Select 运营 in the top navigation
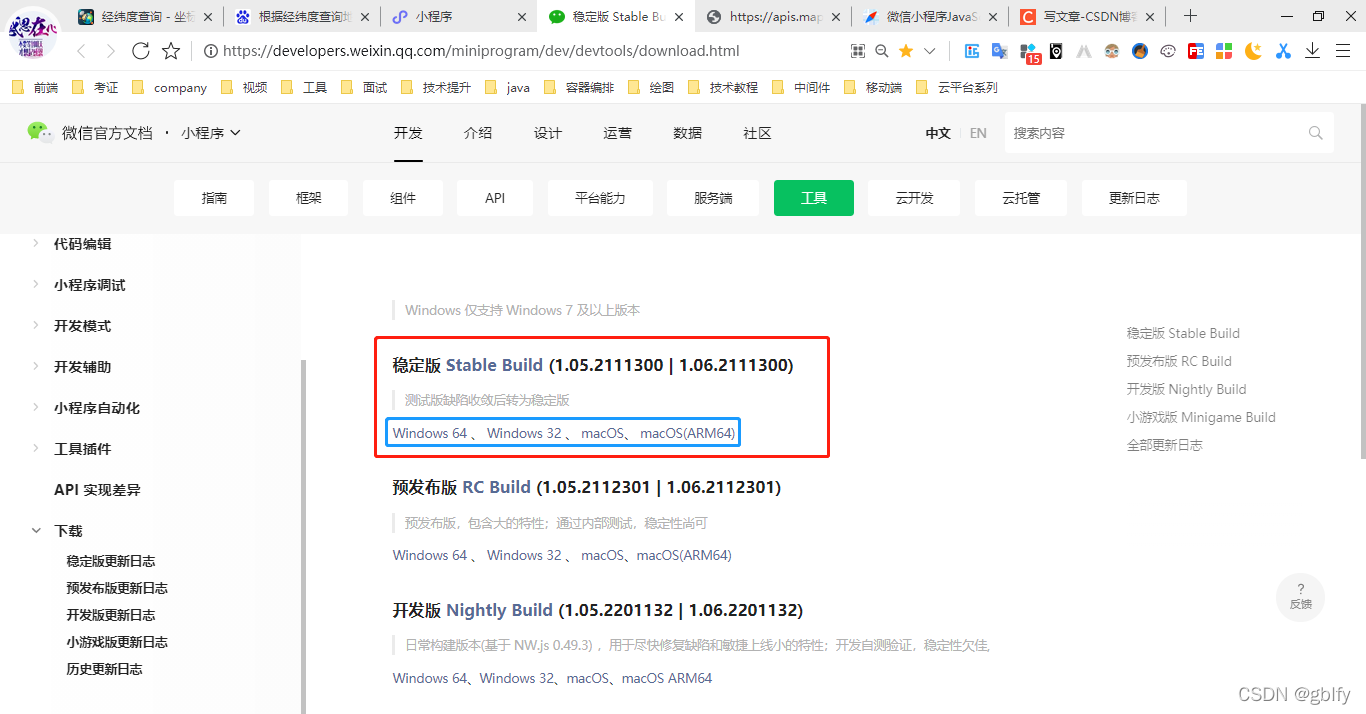 (618, 133)
